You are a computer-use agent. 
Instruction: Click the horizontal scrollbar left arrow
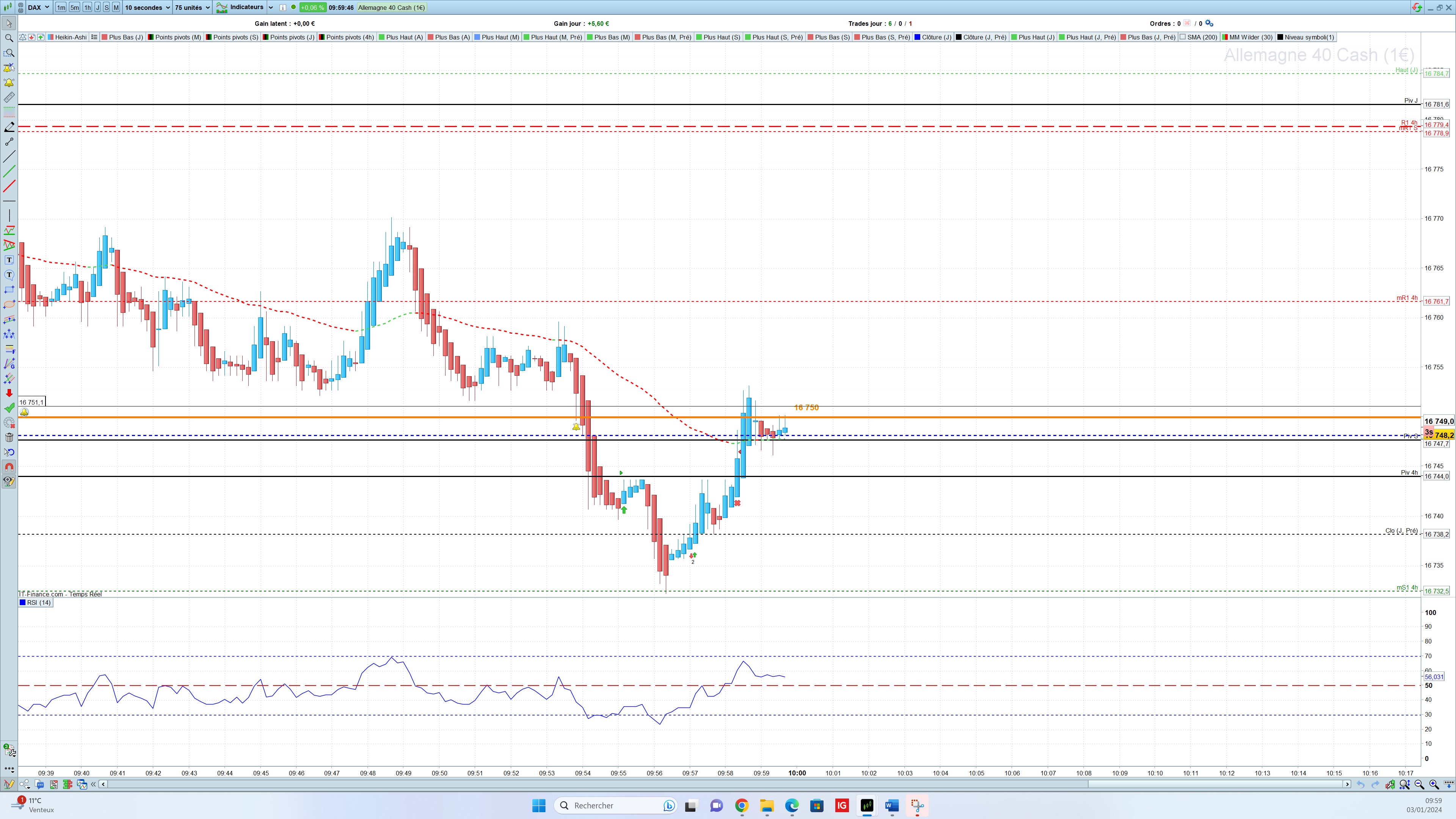[103, 784]
